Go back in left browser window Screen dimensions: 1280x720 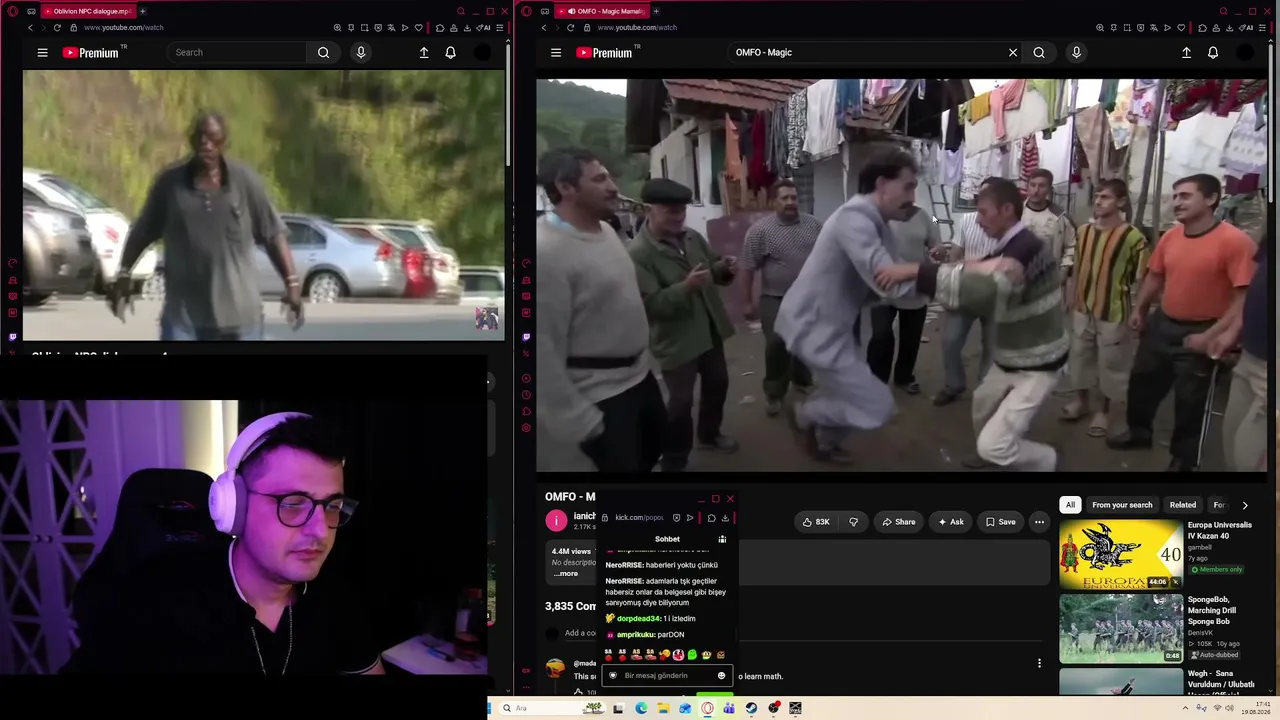pyautogui.click(x=30, y=27)
